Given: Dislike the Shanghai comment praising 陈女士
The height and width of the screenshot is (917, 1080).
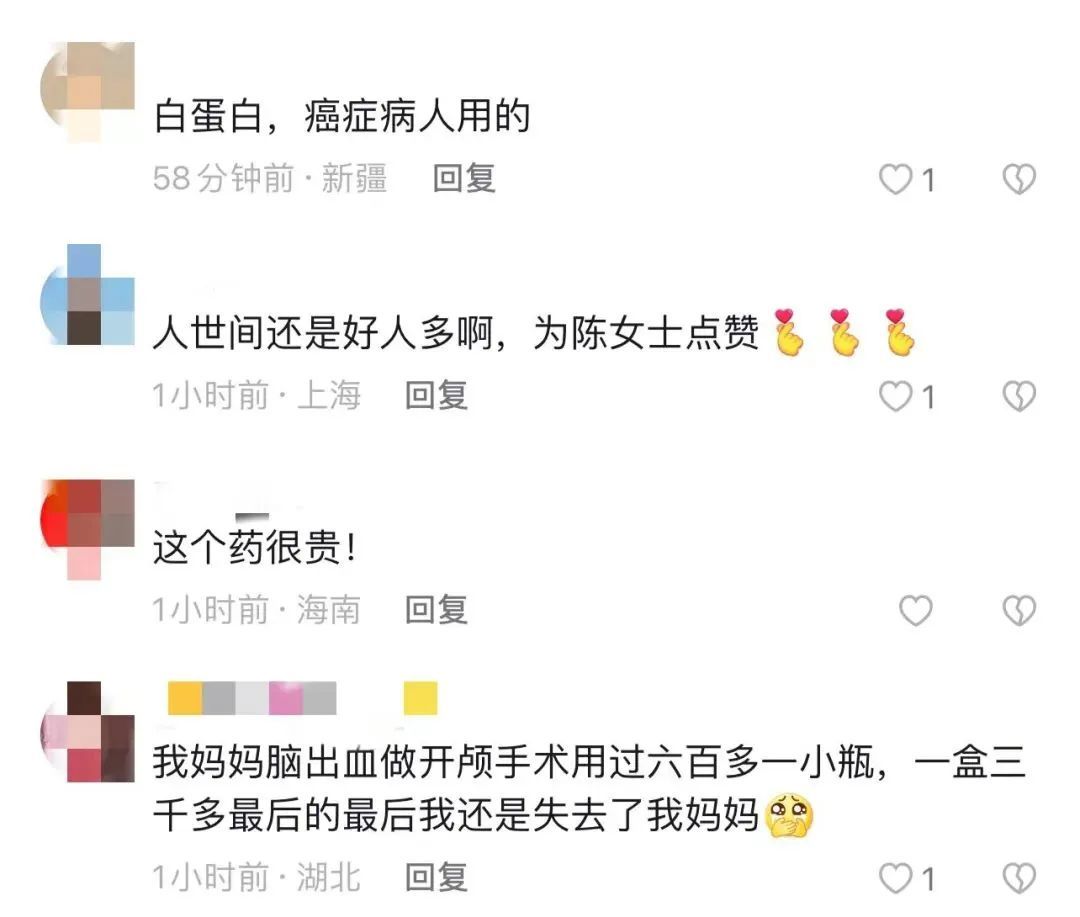Looking at the screenshot, I should click(x=1019, y=396).
